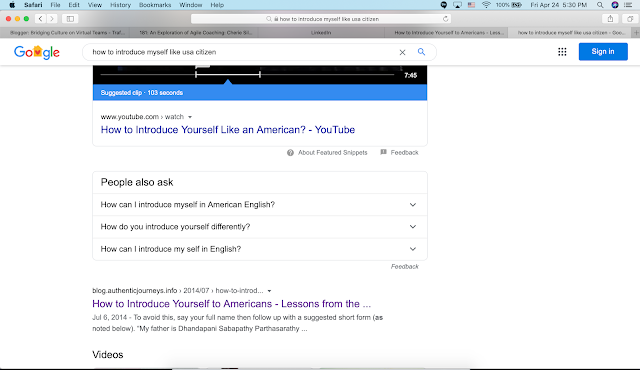Click the battery status indicator

(x=509, y=5)
